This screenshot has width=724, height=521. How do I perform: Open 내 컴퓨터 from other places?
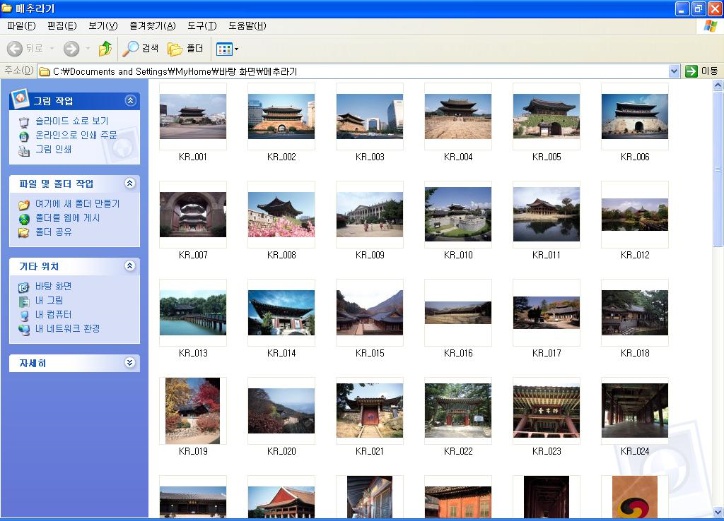(57, 314)
